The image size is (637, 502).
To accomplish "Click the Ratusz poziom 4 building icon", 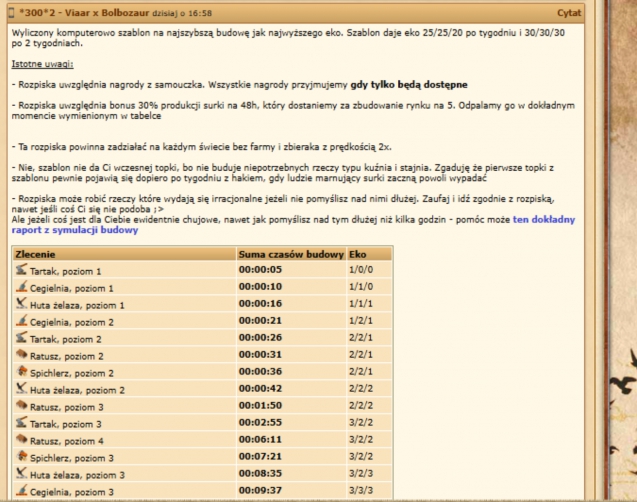I will pyautogui.click(x=22, y=441).
